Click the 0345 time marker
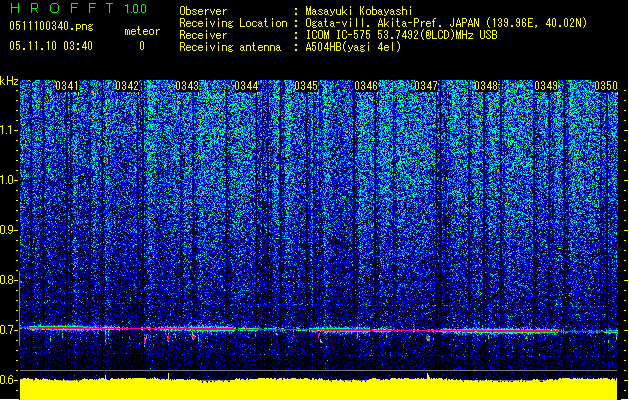The image size is (629, 400). 306,86
